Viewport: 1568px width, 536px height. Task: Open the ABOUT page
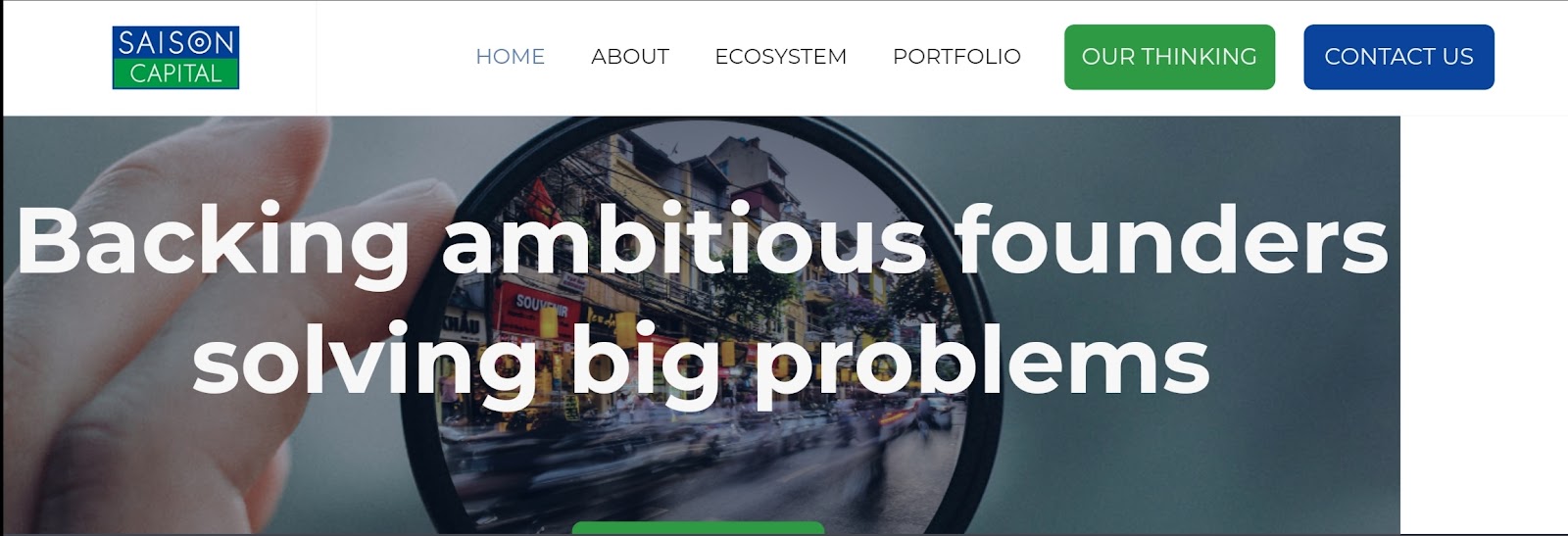click(630, 57)
